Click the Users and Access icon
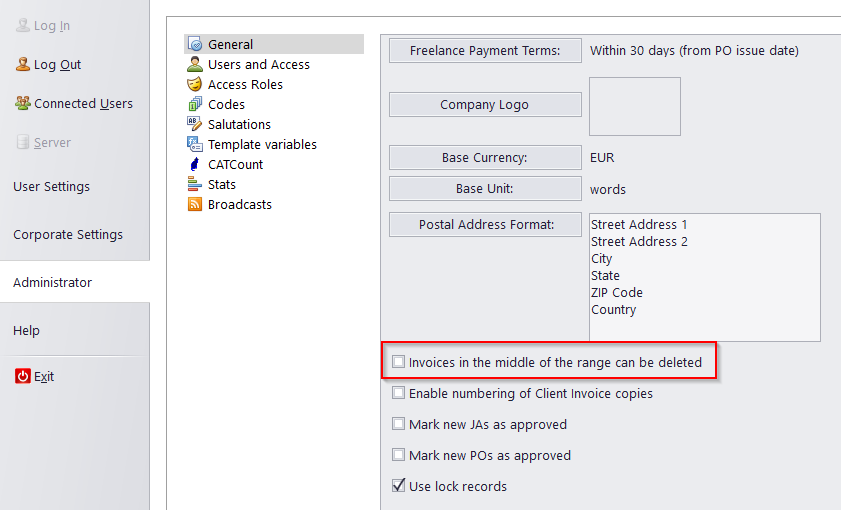This screenshot has width=841, height=510. point(195,64)
